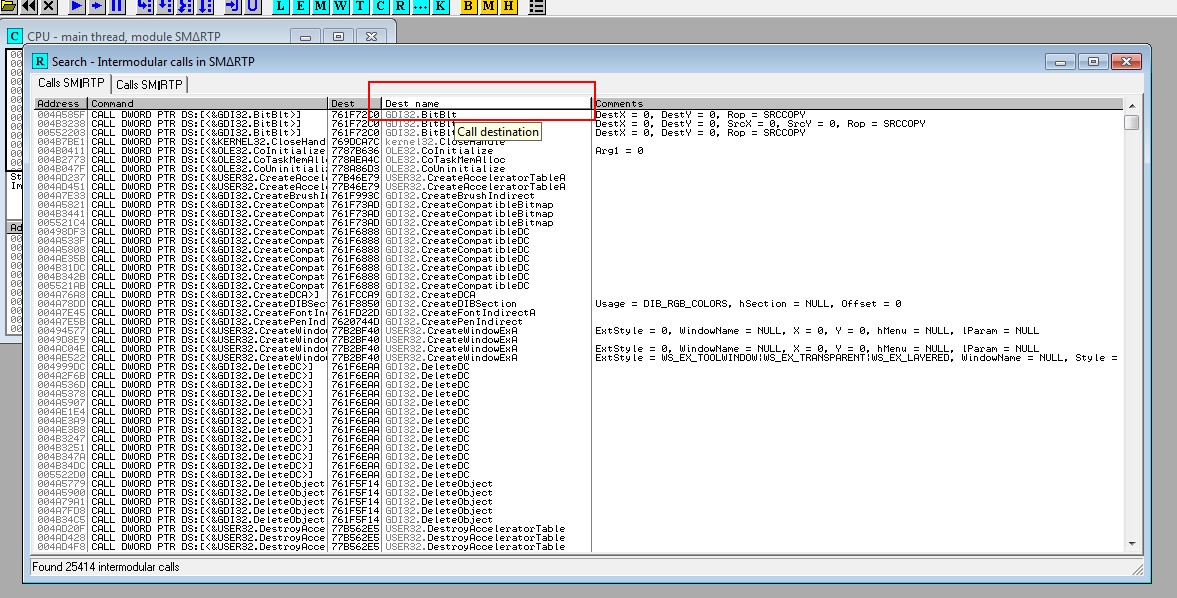This screenshot has height=598, width=1177.
Task: Select the GDI32.CreateDIBSection row
Action: point(579,304)
